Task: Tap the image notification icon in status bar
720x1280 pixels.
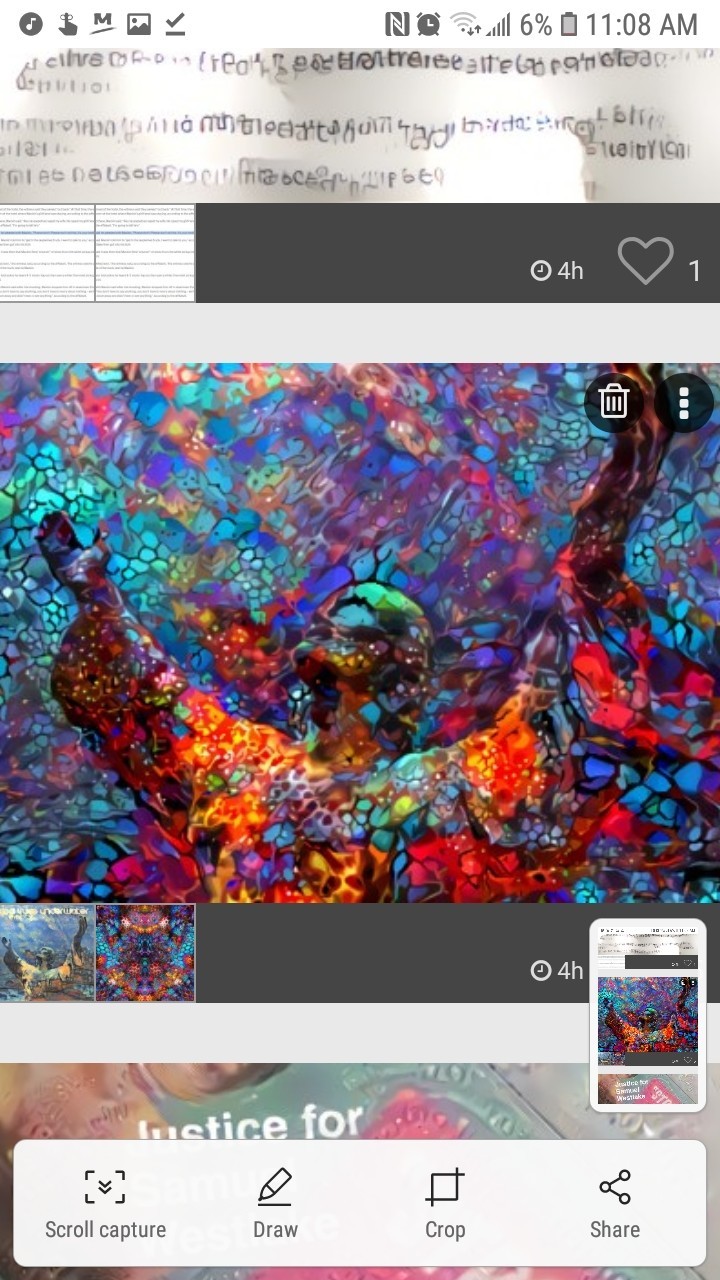Action: tap(139, 24)
